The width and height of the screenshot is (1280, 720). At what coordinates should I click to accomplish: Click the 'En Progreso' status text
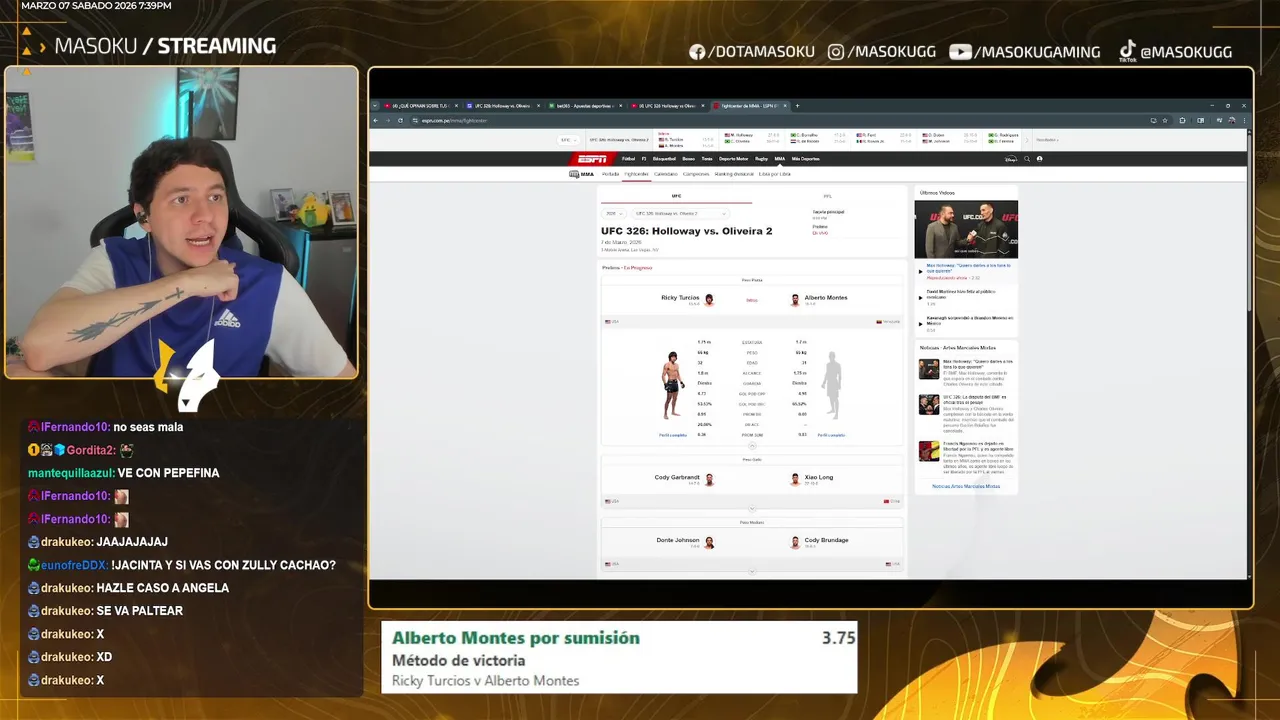coord(638,268)
